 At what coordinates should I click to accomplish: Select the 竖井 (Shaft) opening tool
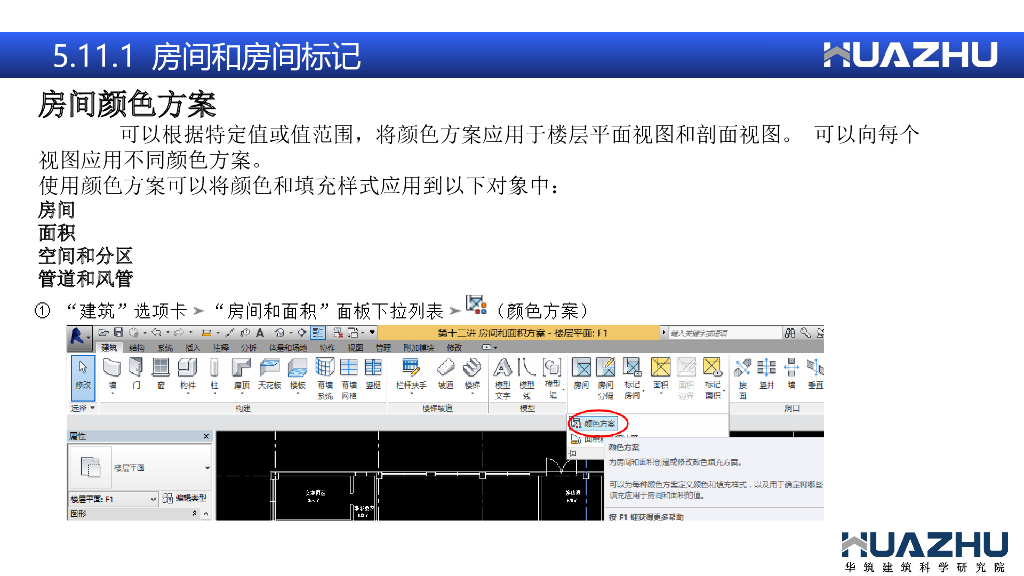(x=767, y=375)
